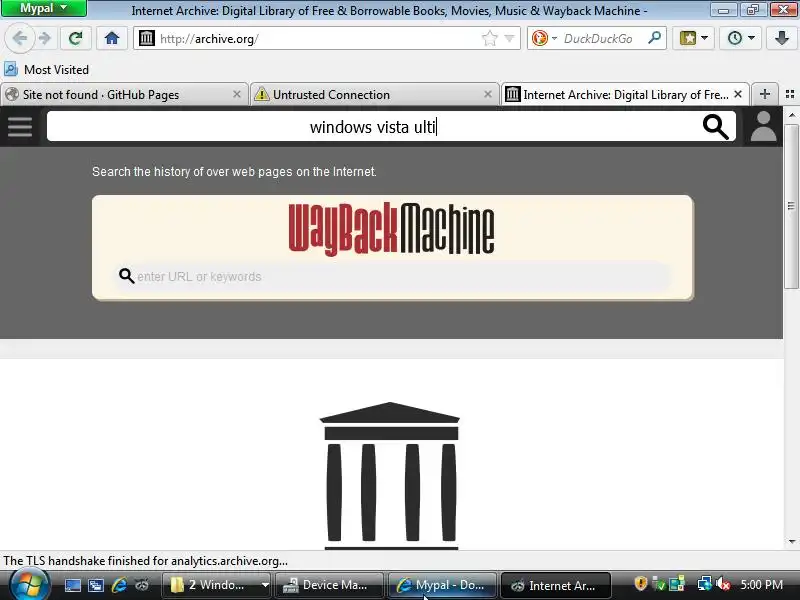Open the DuckDuckGo search engine selector
This screenshot has width=800, height=600.
click(x=544, y=38)
